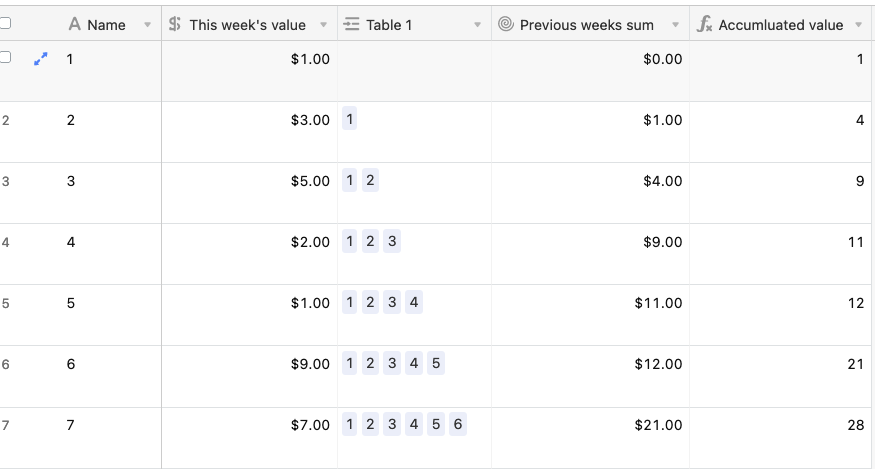Check the row 1 selection checkbox
The height and width of the screenshot is (469, 875).
pyautogui.click(x=5, y=57)
